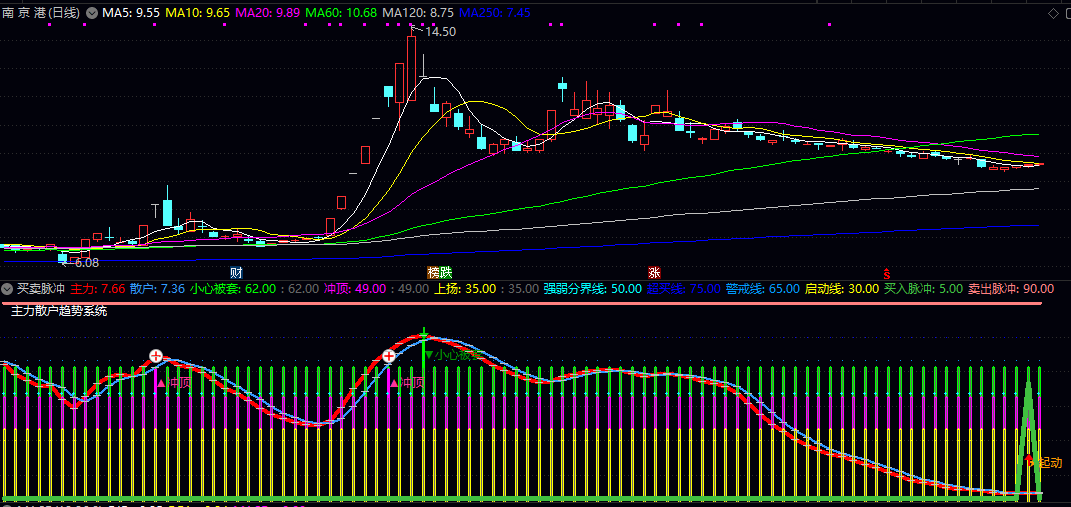The image size is (1071, 507).
Task: Click the red $ dividend marker
Action: click(x=885, y=273)
